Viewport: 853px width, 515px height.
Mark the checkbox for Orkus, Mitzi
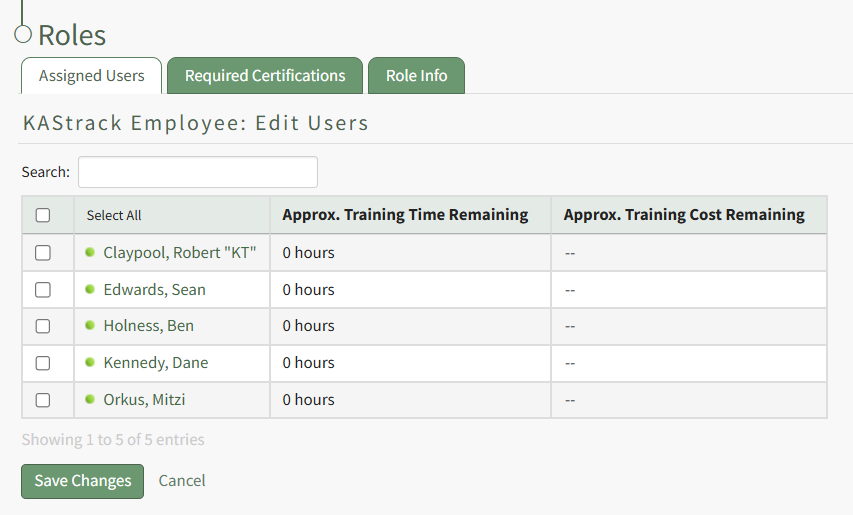(43, 400)
